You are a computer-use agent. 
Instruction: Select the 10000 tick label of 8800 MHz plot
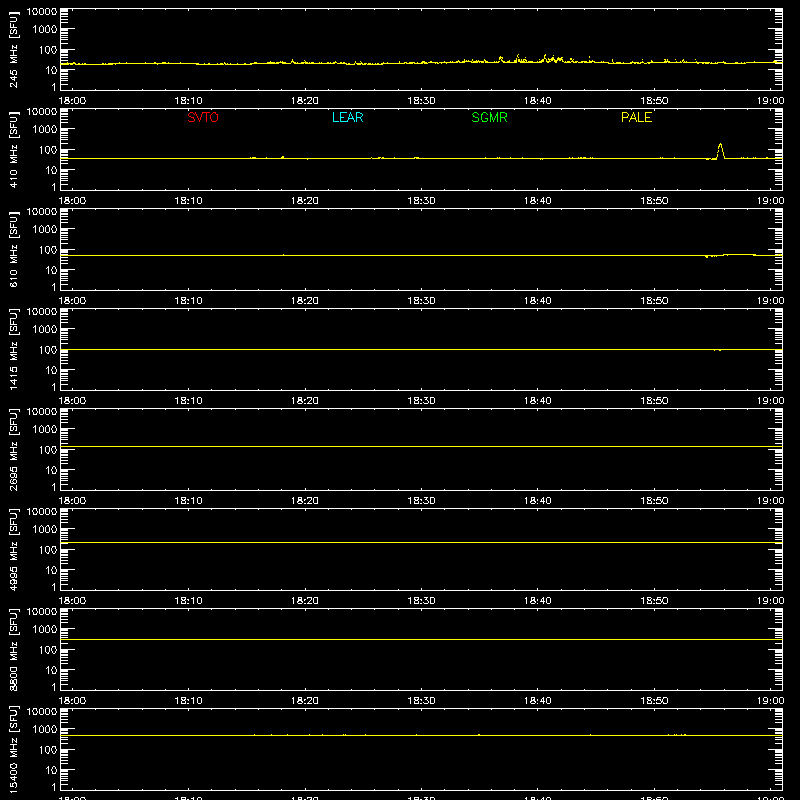(x=42, y=612)
